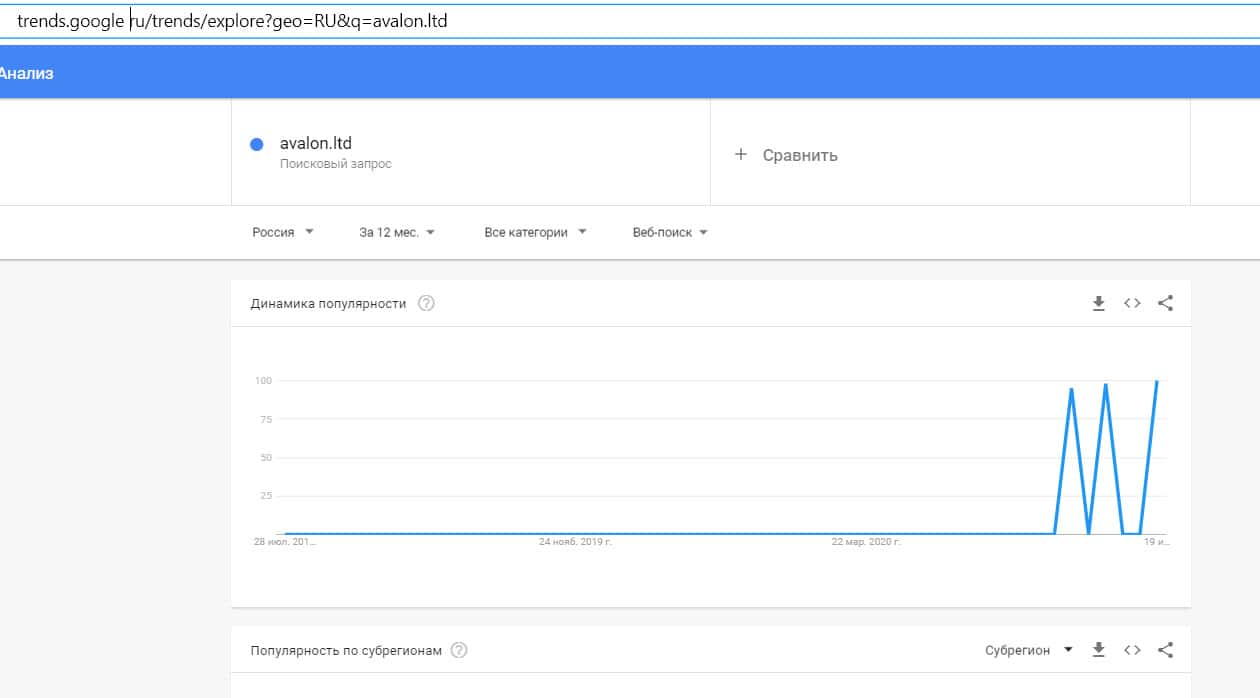Click the rightmost peak on the trend line

pyautogui.click(x=1156, y=381)
